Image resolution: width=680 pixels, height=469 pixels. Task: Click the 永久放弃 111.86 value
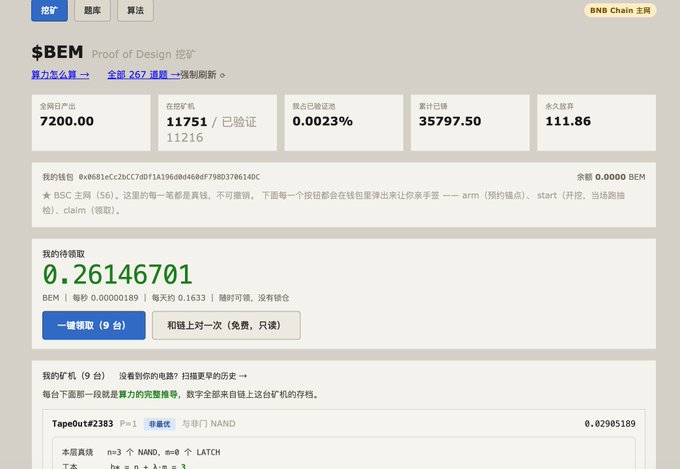[568, 121]
